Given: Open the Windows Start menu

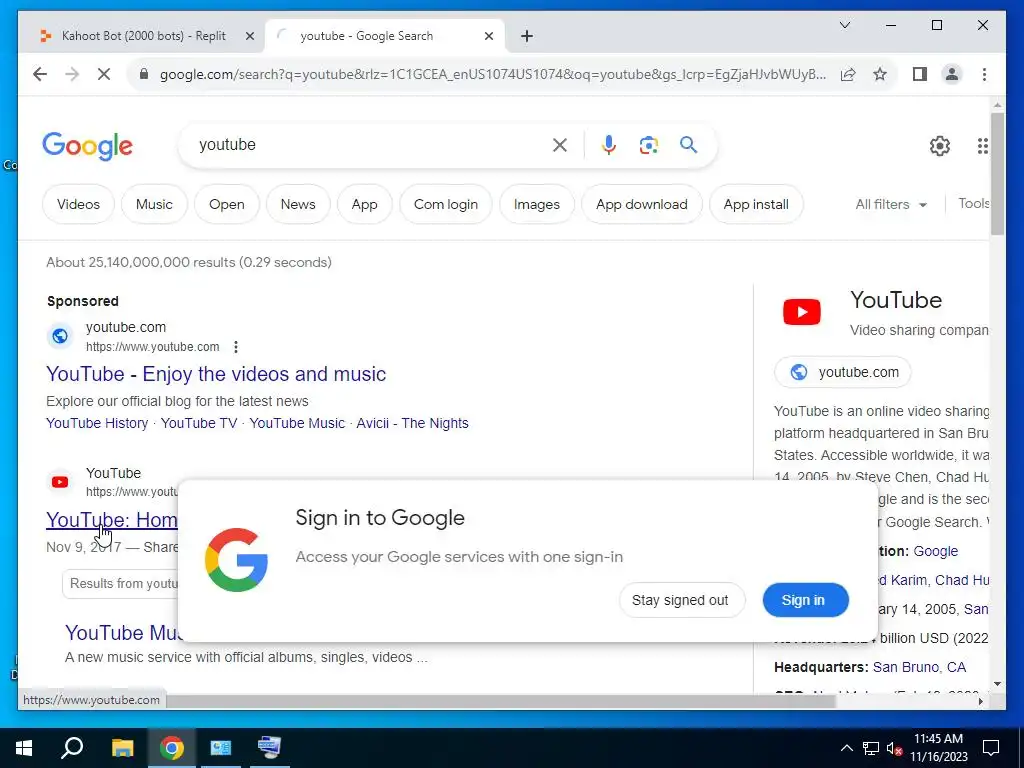Looking at the screenshot, I should coord(24,748).
